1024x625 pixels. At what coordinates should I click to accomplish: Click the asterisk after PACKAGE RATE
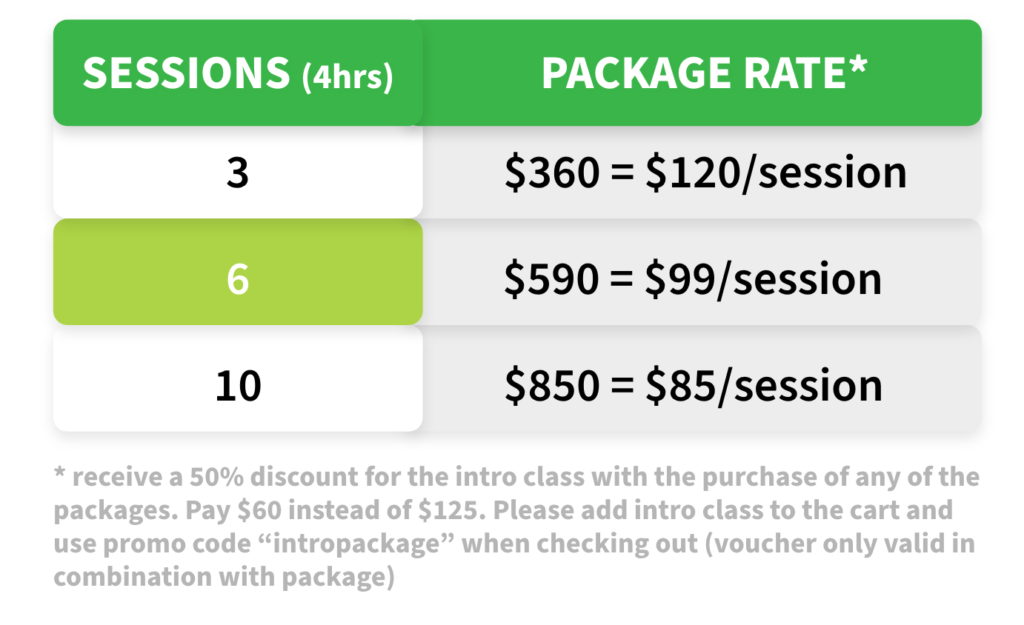(858, 68)
